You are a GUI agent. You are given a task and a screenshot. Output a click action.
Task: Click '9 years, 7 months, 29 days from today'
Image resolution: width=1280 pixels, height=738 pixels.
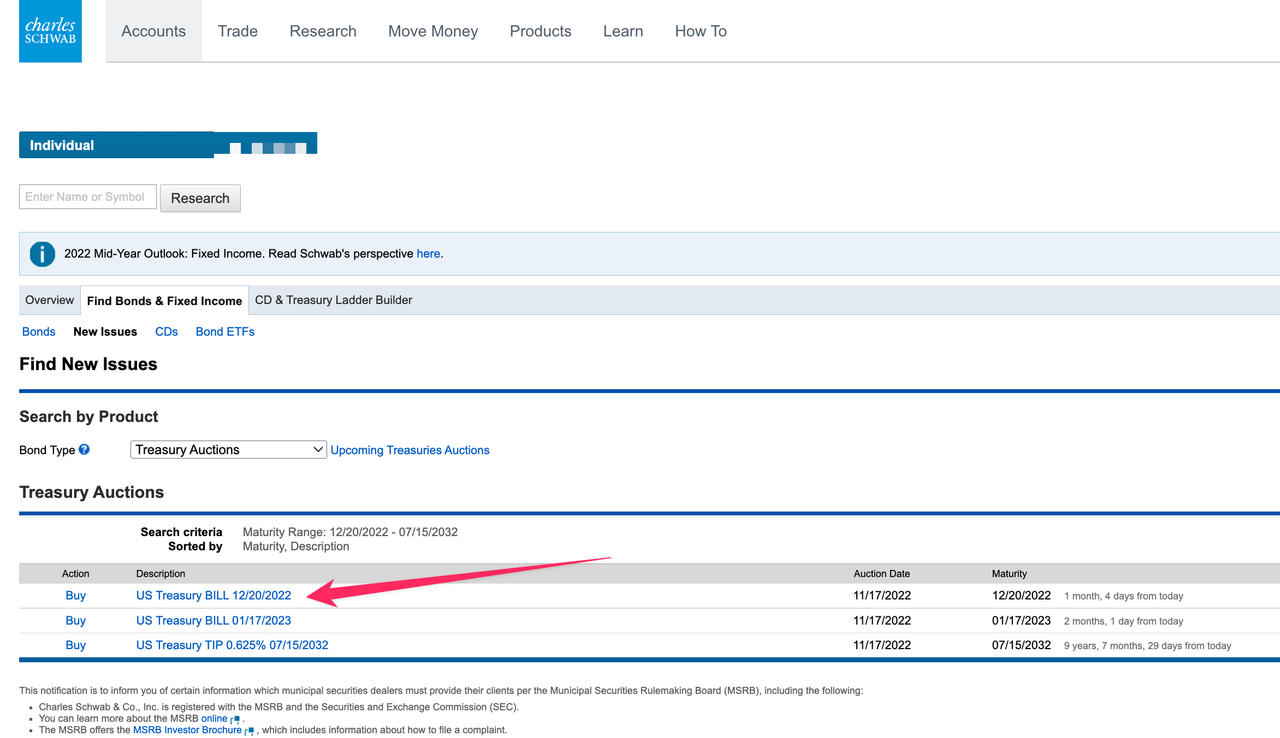[1148, 646]
